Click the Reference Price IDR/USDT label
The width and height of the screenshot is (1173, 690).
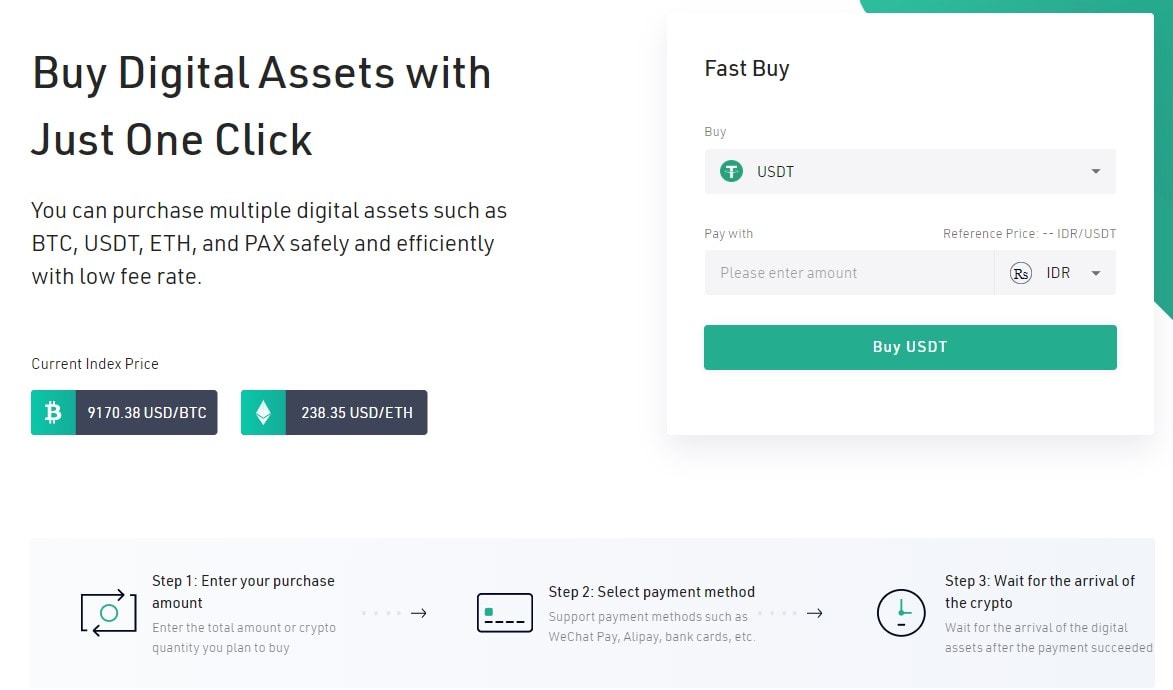coord(1029,233)
